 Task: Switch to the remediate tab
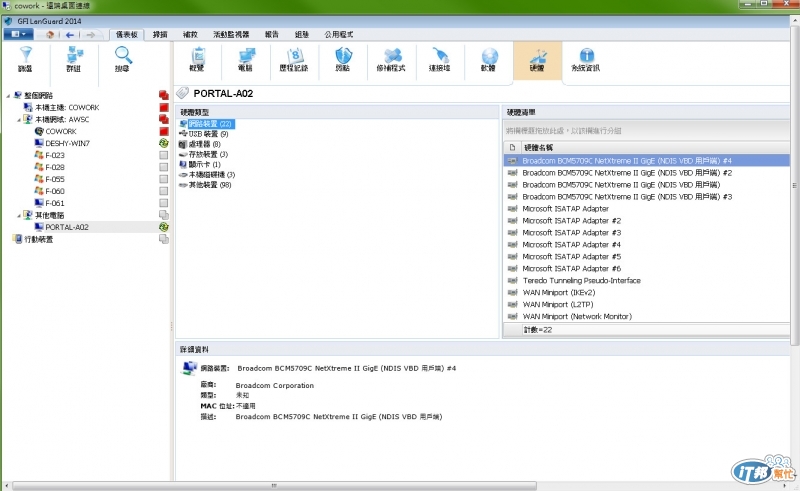point(190,34)
